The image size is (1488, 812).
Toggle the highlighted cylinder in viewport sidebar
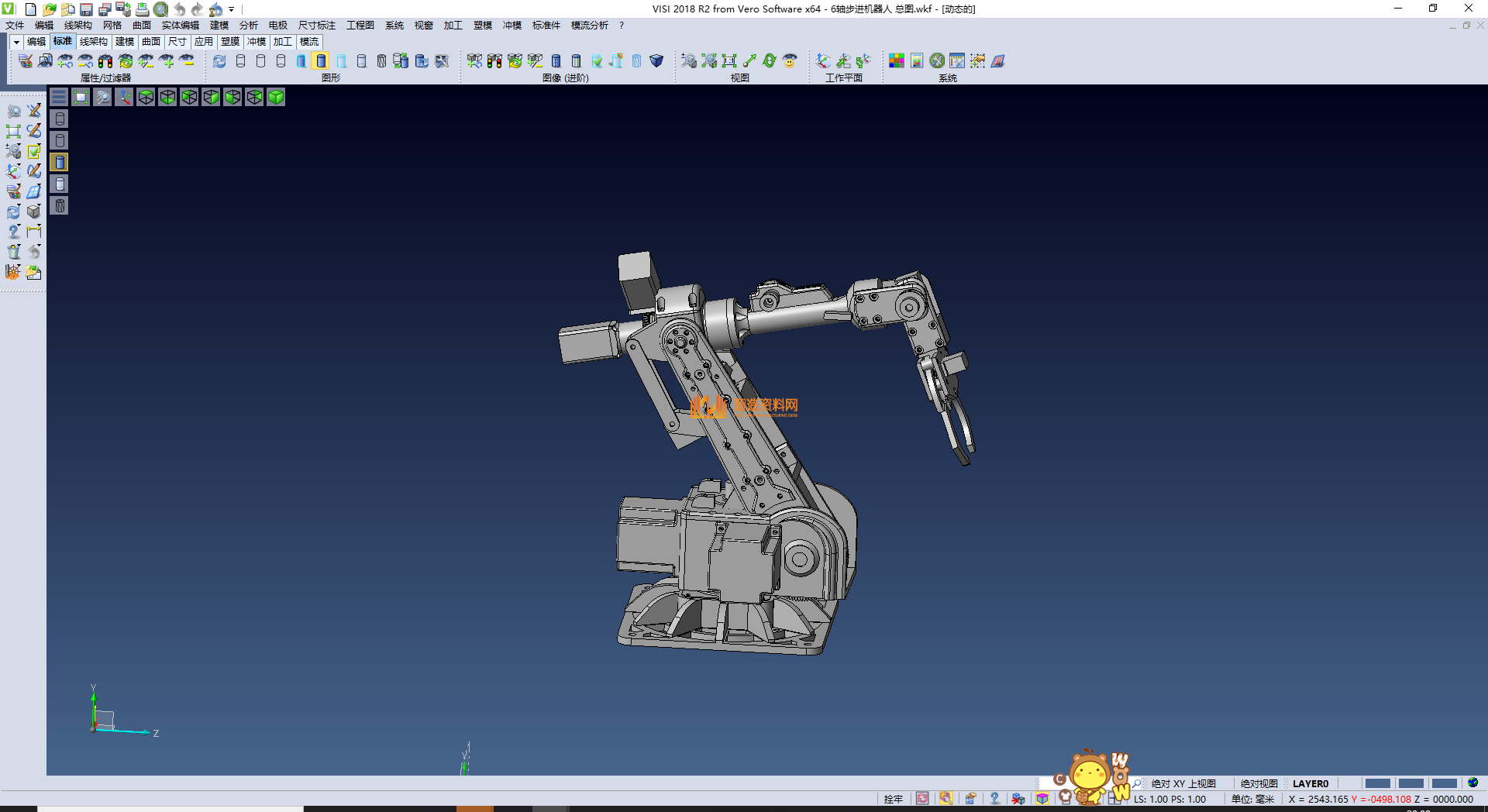tap(60, 162)
